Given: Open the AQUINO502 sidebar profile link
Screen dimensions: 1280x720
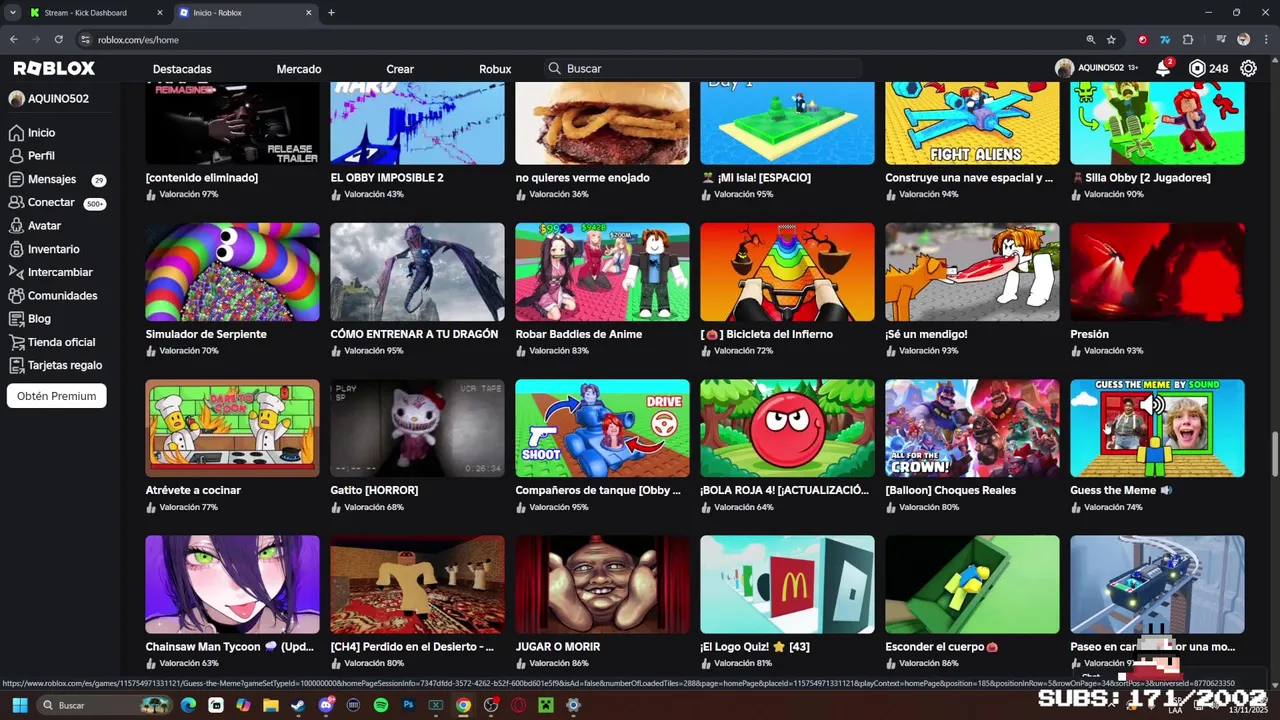Looking at the screenshot, I should [49, 99].
